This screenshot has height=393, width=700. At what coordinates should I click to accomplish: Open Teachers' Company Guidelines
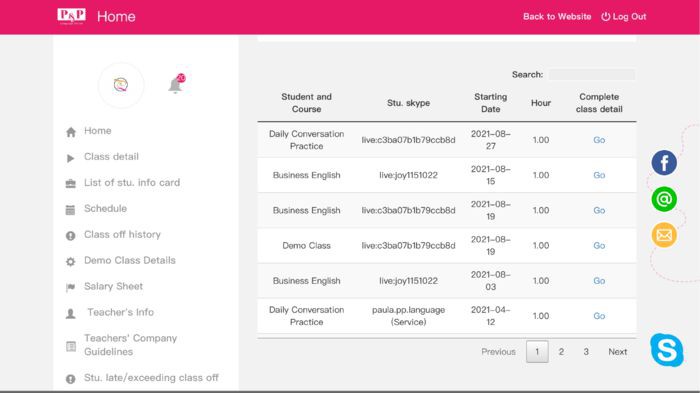pos(130,345)
